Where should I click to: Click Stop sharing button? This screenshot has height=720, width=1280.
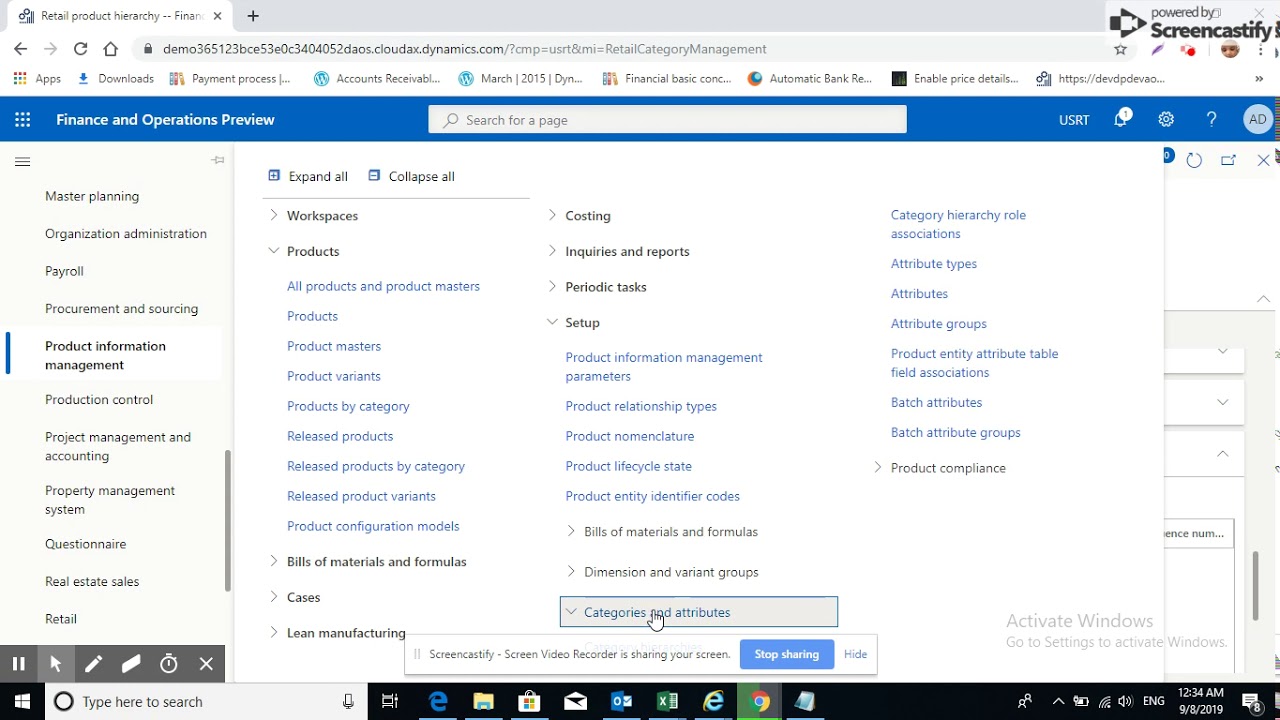[786, 654]
